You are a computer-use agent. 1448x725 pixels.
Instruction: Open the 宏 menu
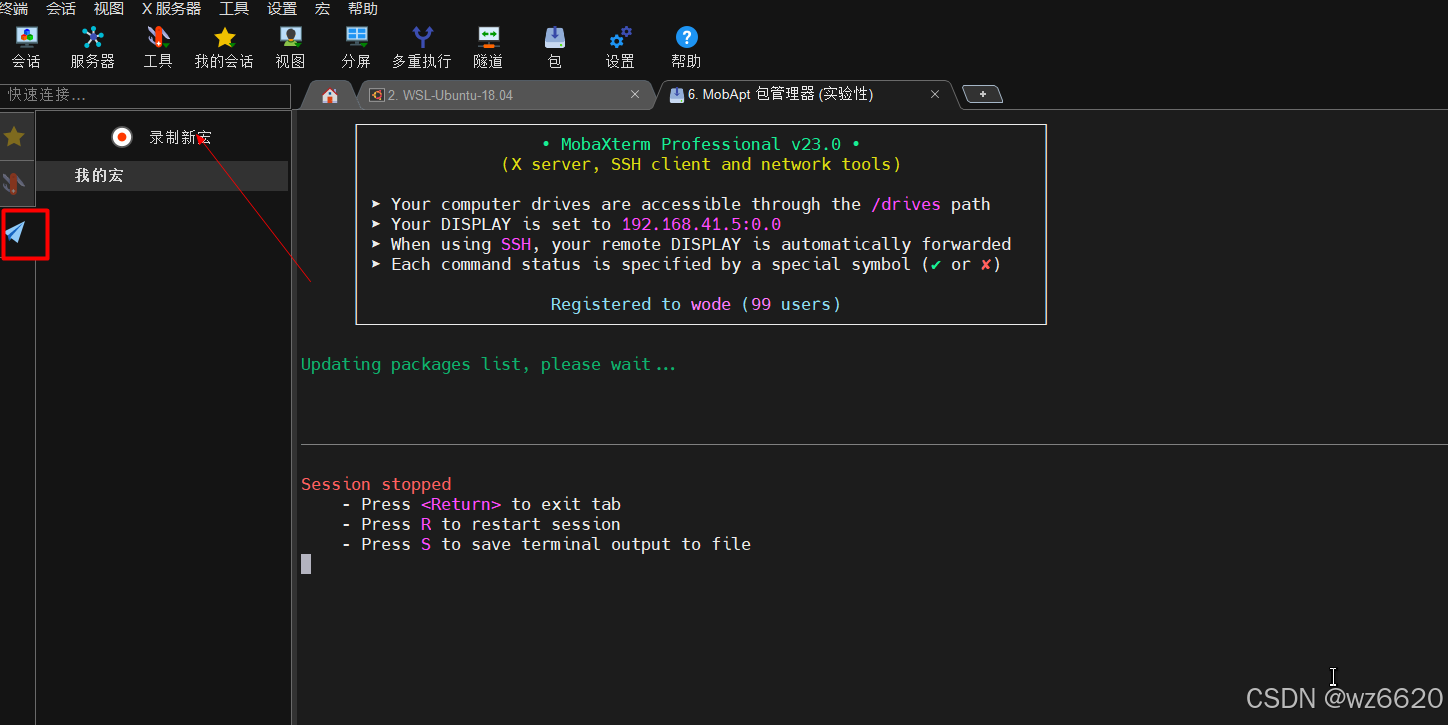point(322,9)
